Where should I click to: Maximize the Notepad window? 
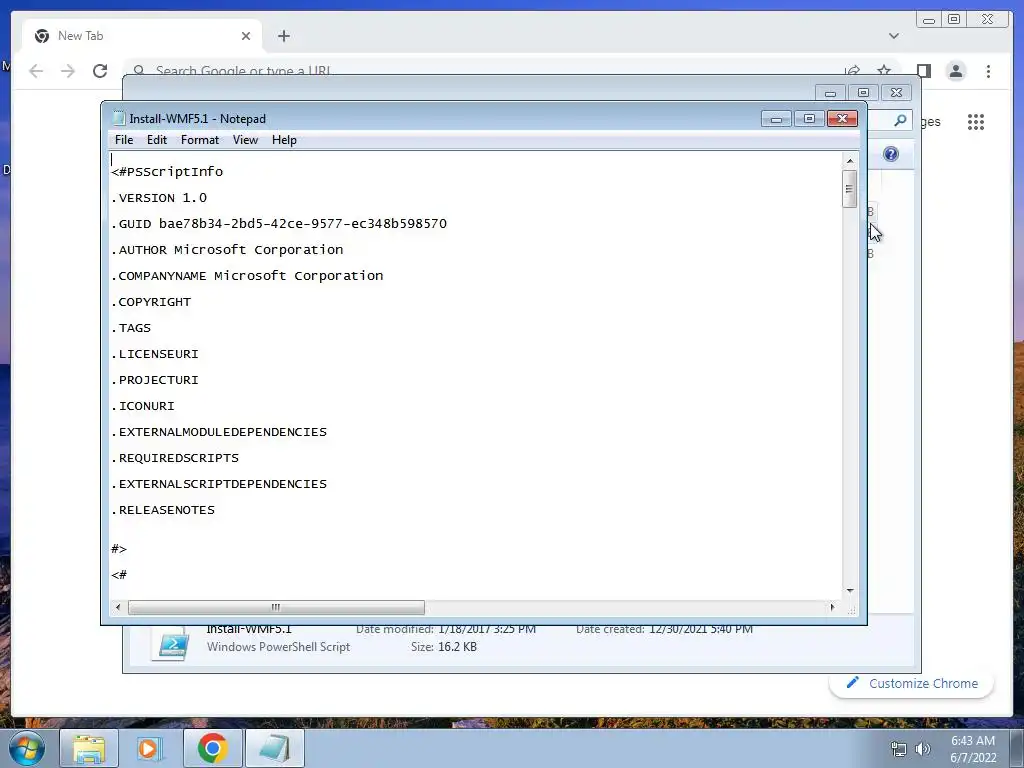(809, 118)
